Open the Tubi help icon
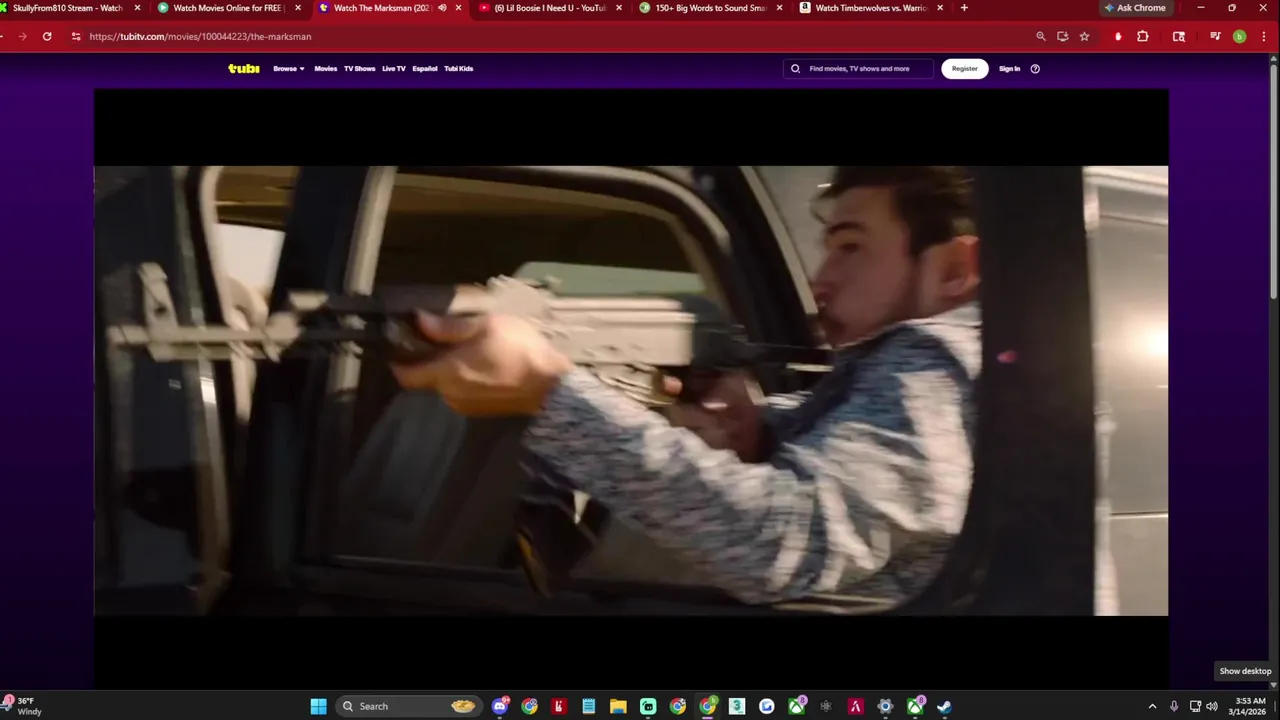The image size is (1280, 720). click(1035, 69)
